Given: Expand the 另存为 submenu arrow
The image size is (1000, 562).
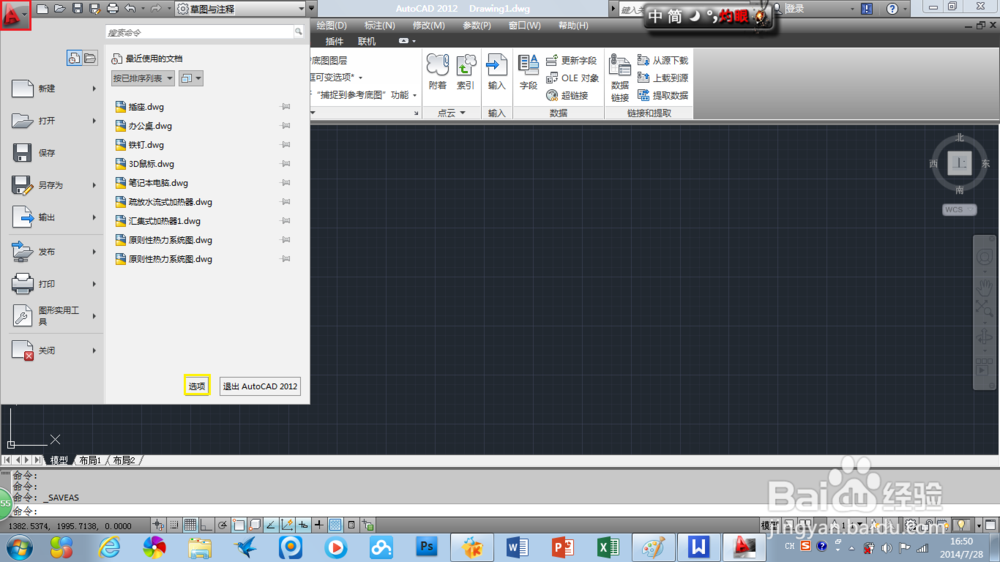Looking at the screenshot, I should (x=94, y=185).
